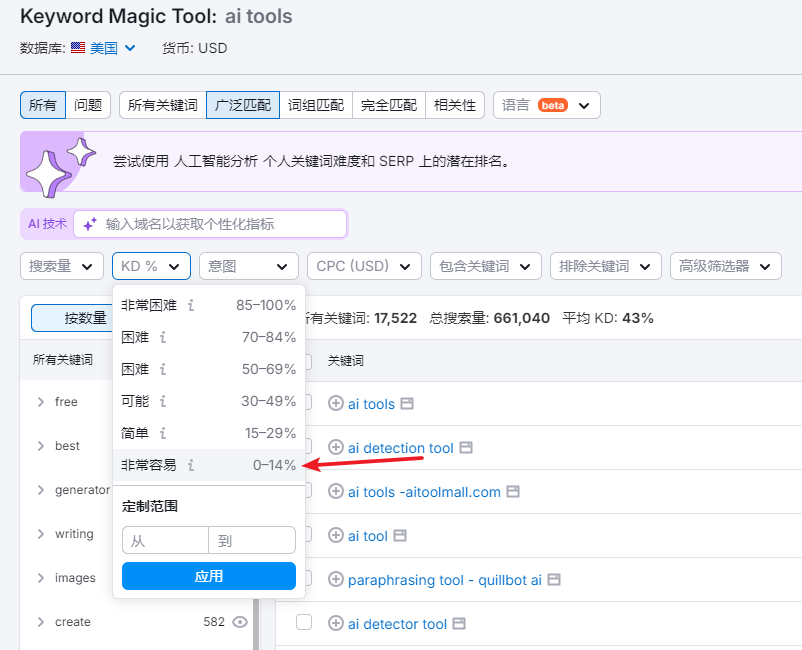The height and width of the screenshot is (650, 802).
Task: Select 广泛匹配 match type
Action: click(243, 105)
